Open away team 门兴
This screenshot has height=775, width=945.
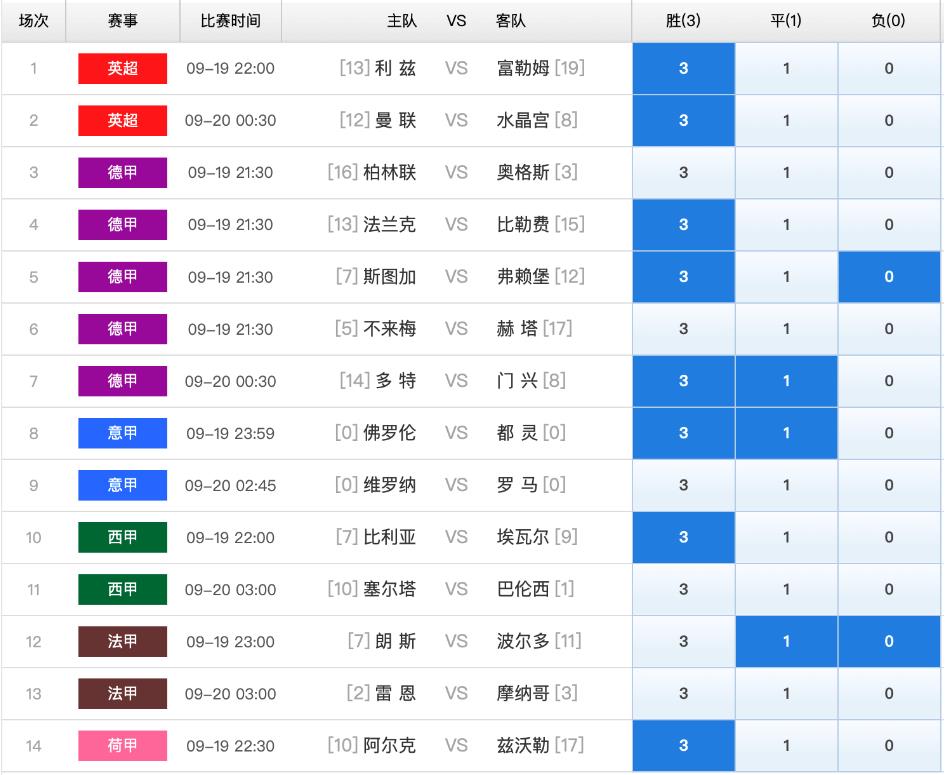click(x=517, y=381)
